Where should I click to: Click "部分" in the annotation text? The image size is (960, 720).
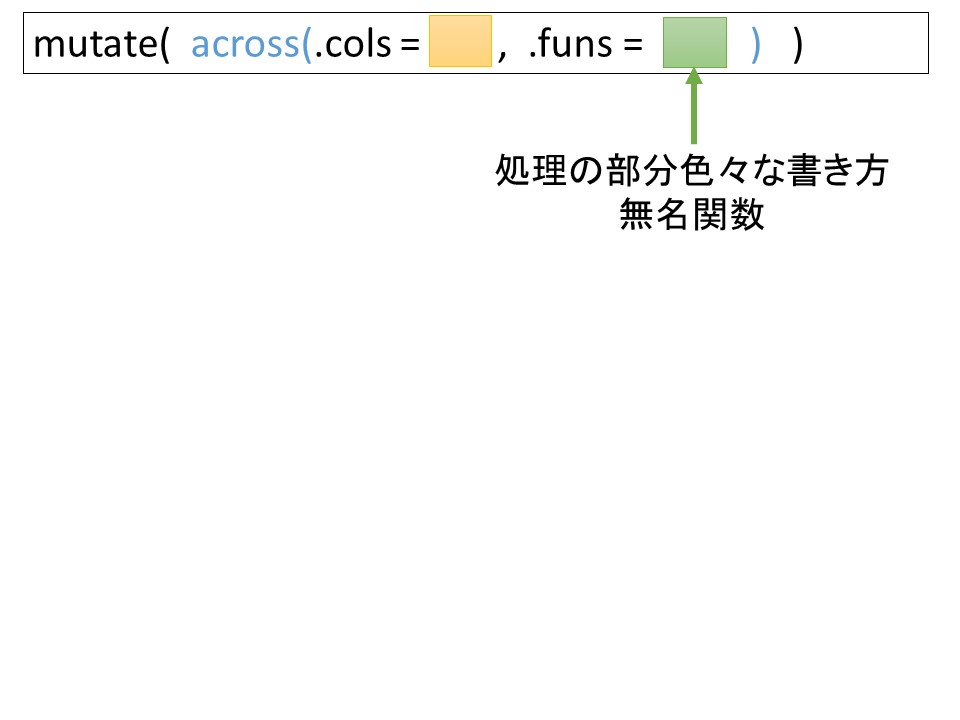(638, 172)
